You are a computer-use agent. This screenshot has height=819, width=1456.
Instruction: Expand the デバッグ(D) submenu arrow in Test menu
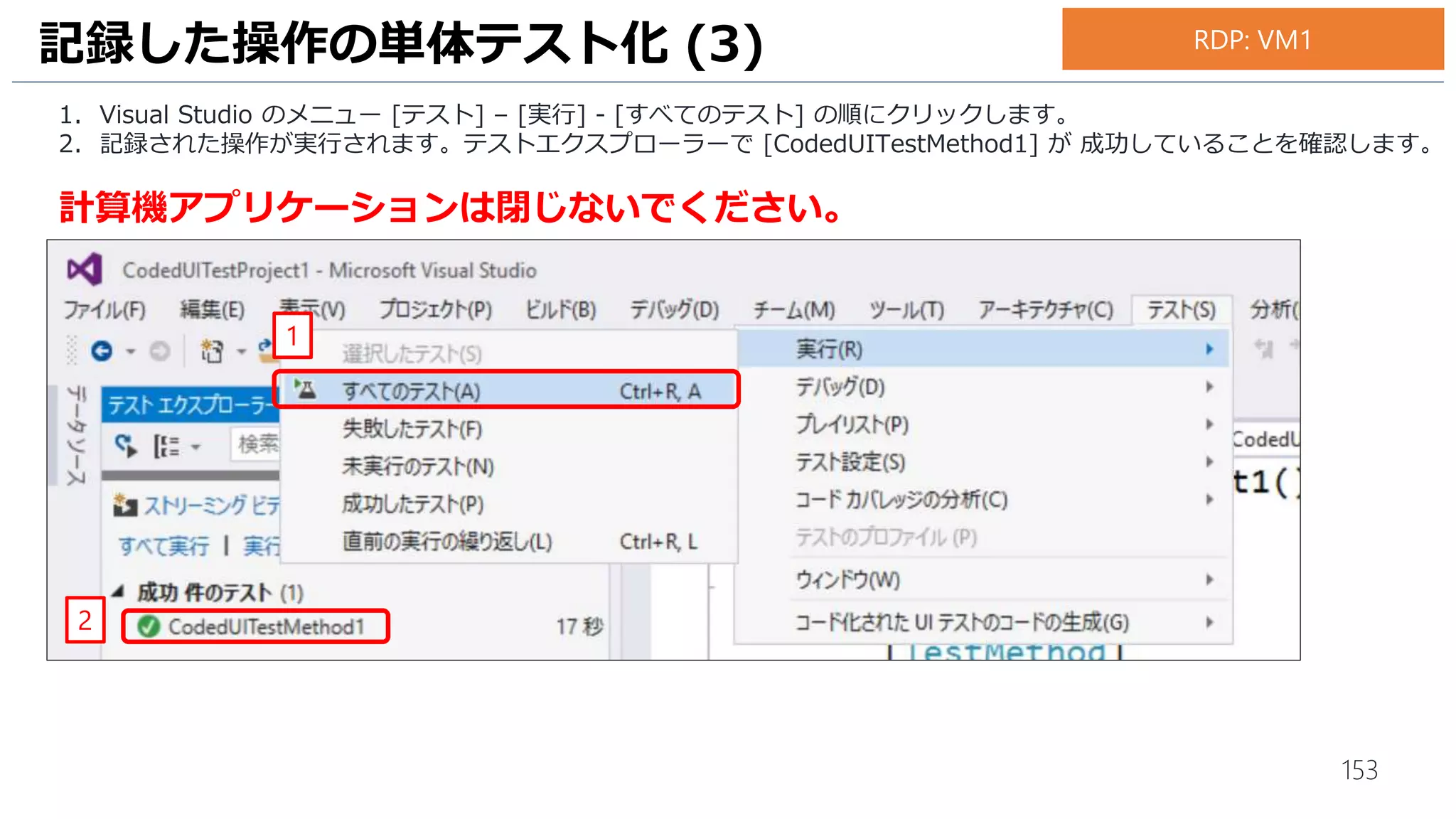(x=1209, y=387)
